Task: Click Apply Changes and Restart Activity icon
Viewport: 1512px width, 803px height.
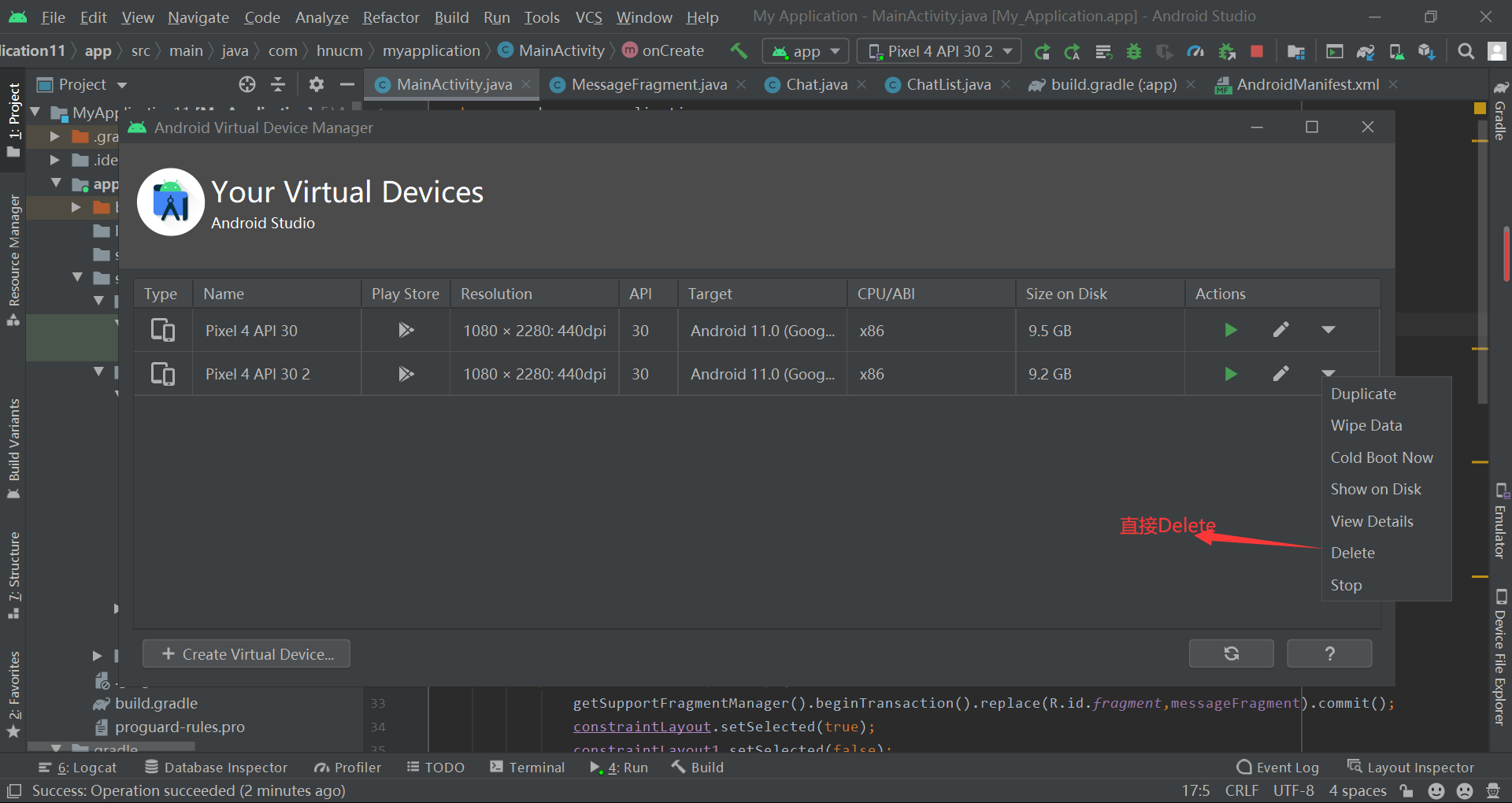Action: (1073, 52)
